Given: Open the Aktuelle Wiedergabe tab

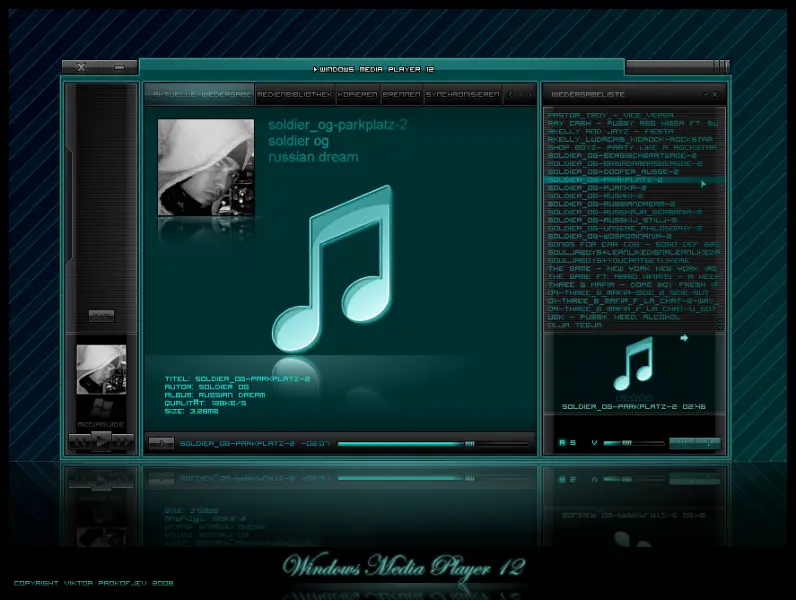Looking at the screenshot, I should coord(200,94).
